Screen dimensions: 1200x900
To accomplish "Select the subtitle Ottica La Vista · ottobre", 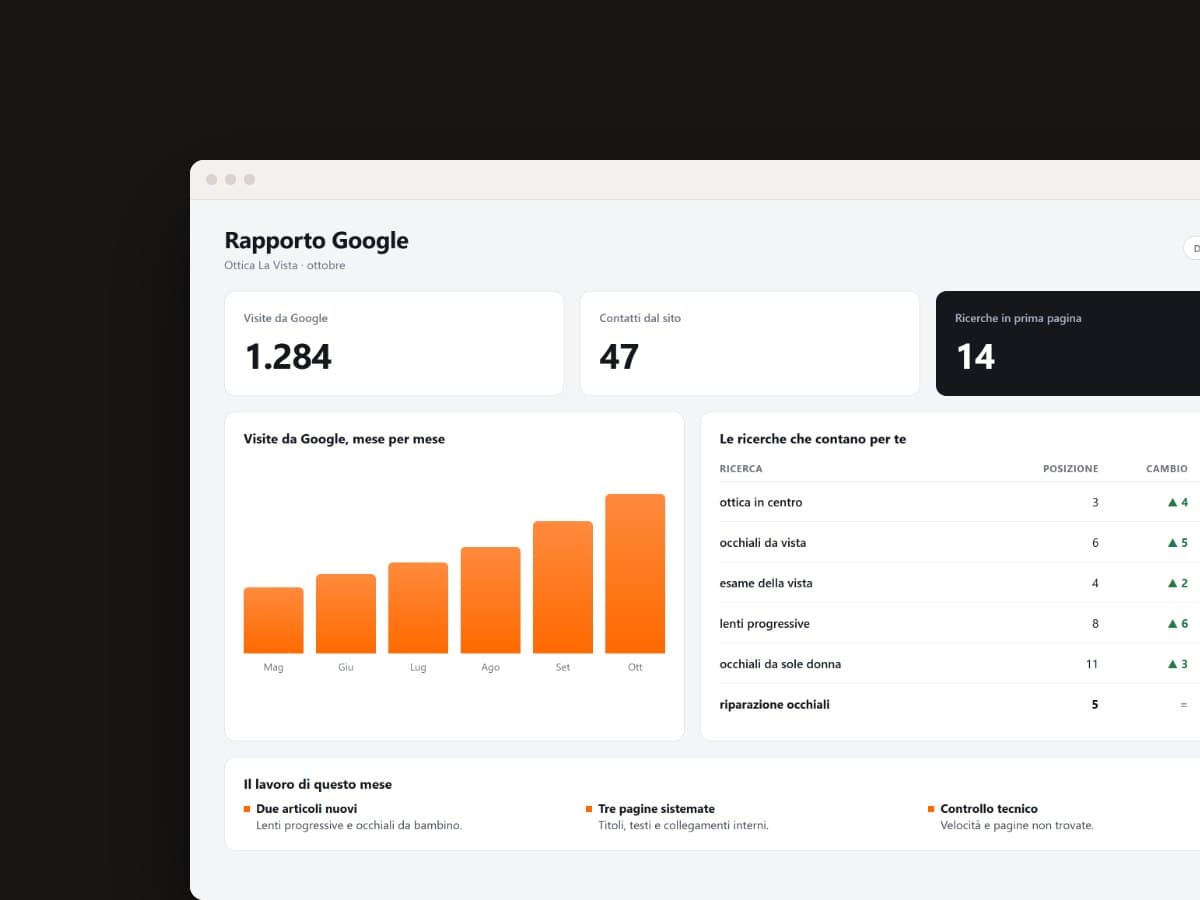I will (x=285, y=266).
